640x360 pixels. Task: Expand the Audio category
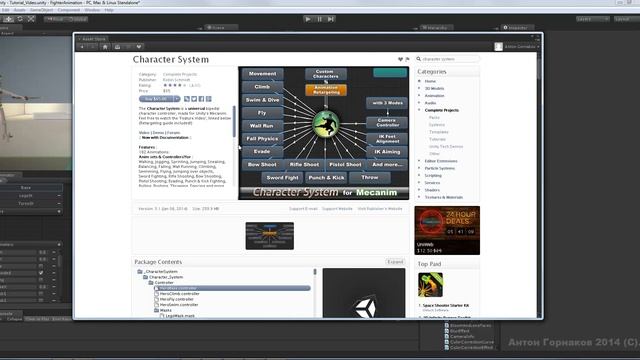(419, 103)
